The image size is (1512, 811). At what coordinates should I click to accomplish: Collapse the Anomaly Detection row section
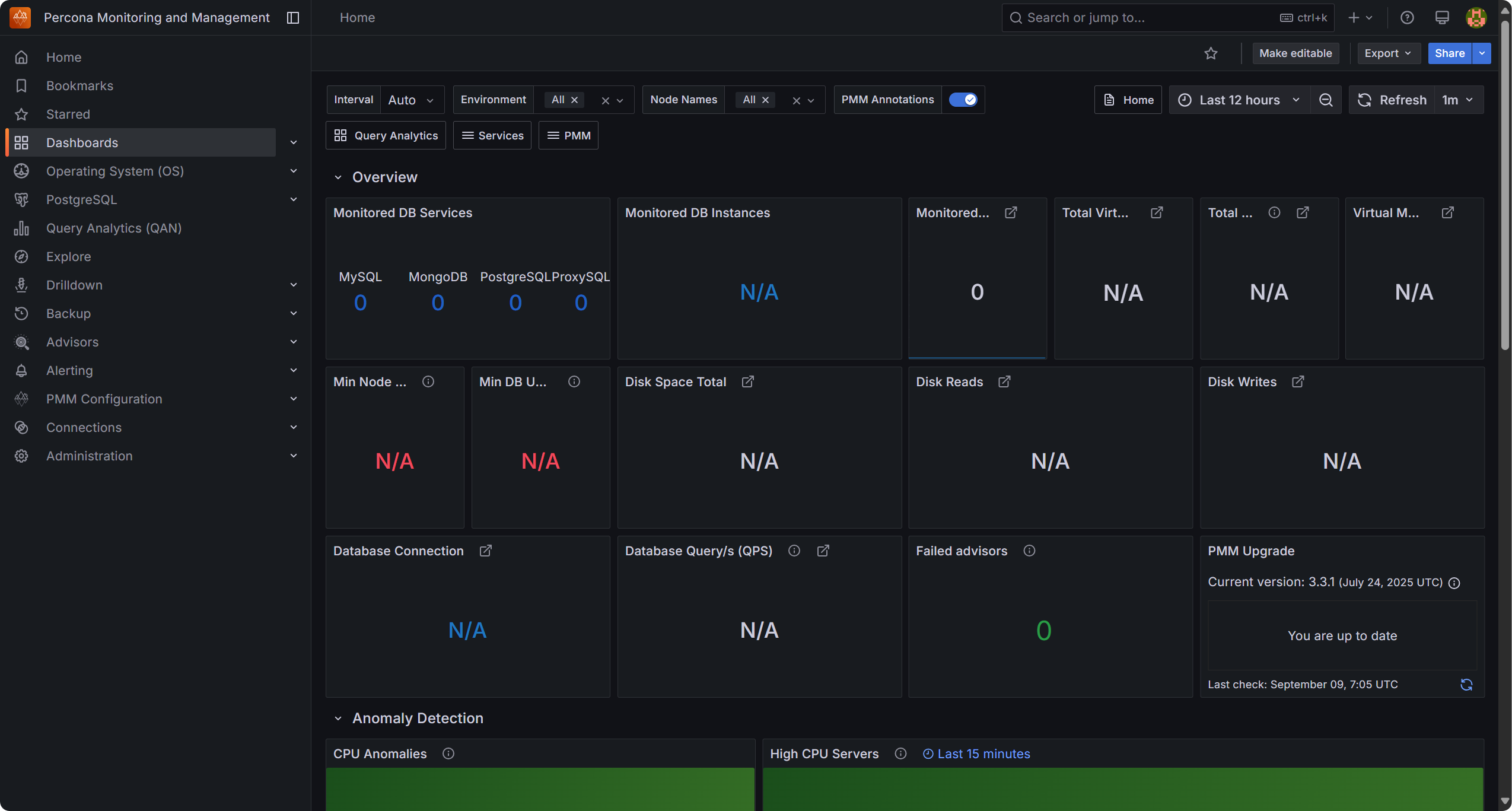point(338,718)
